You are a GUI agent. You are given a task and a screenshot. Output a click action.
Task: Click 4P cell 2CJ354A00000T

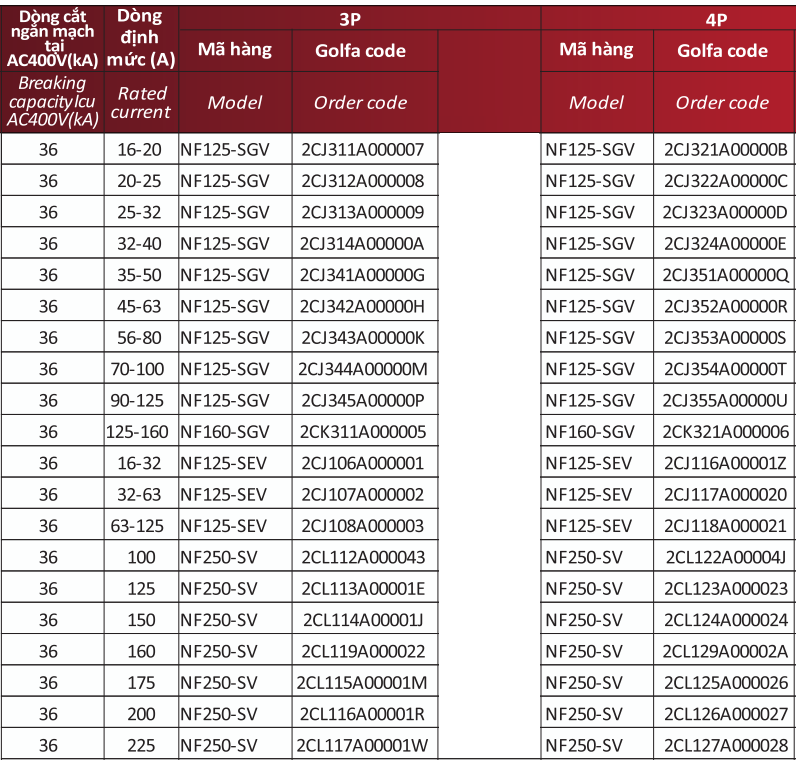(x=725, y=369)
